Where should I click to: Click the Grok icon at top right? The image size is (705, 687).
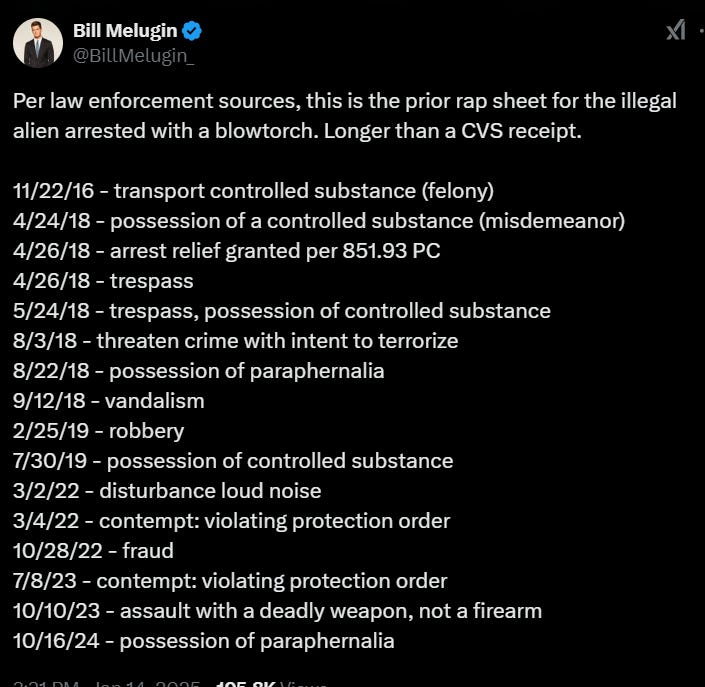click(x=676, y=30)
